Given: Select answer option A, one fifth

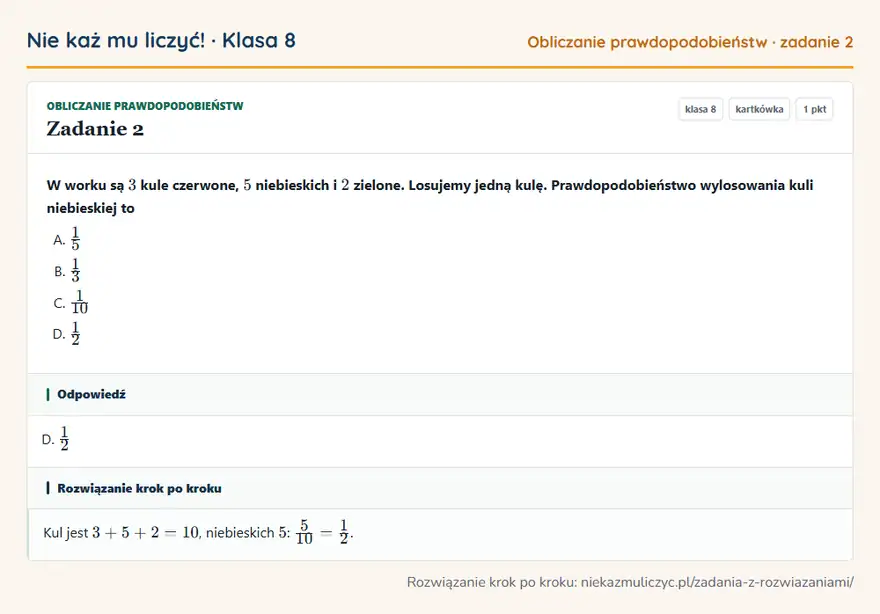Looking at the screenshot, I should (67, 239).
